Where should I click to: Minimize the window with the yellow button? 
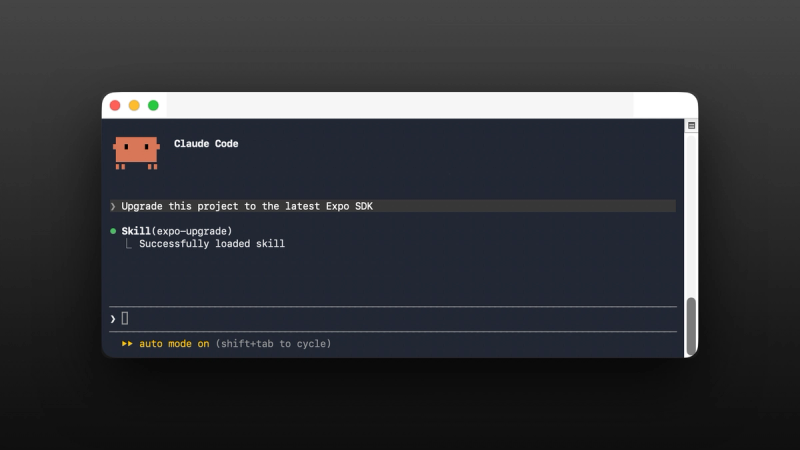134,106
